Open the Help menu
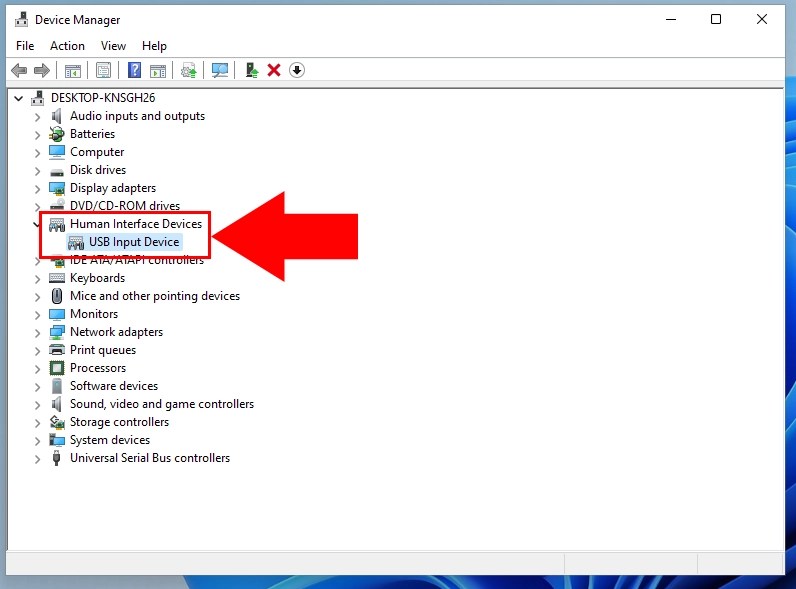This screenshot has width=796, height=589. click(154, 46)
